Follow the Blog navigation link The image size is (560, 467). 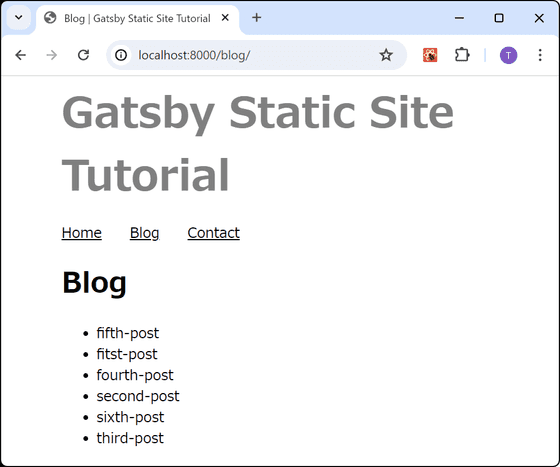pos(145,233)
